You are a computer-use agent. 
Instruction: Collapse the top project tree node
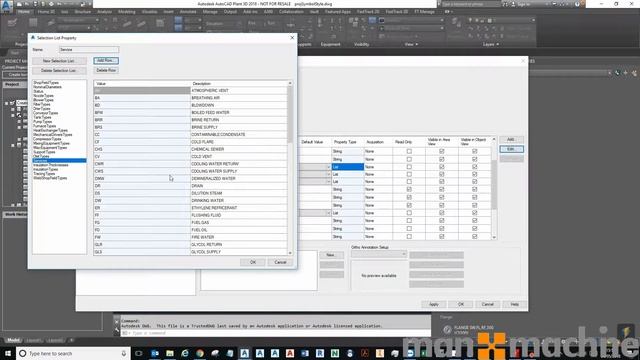7,103
